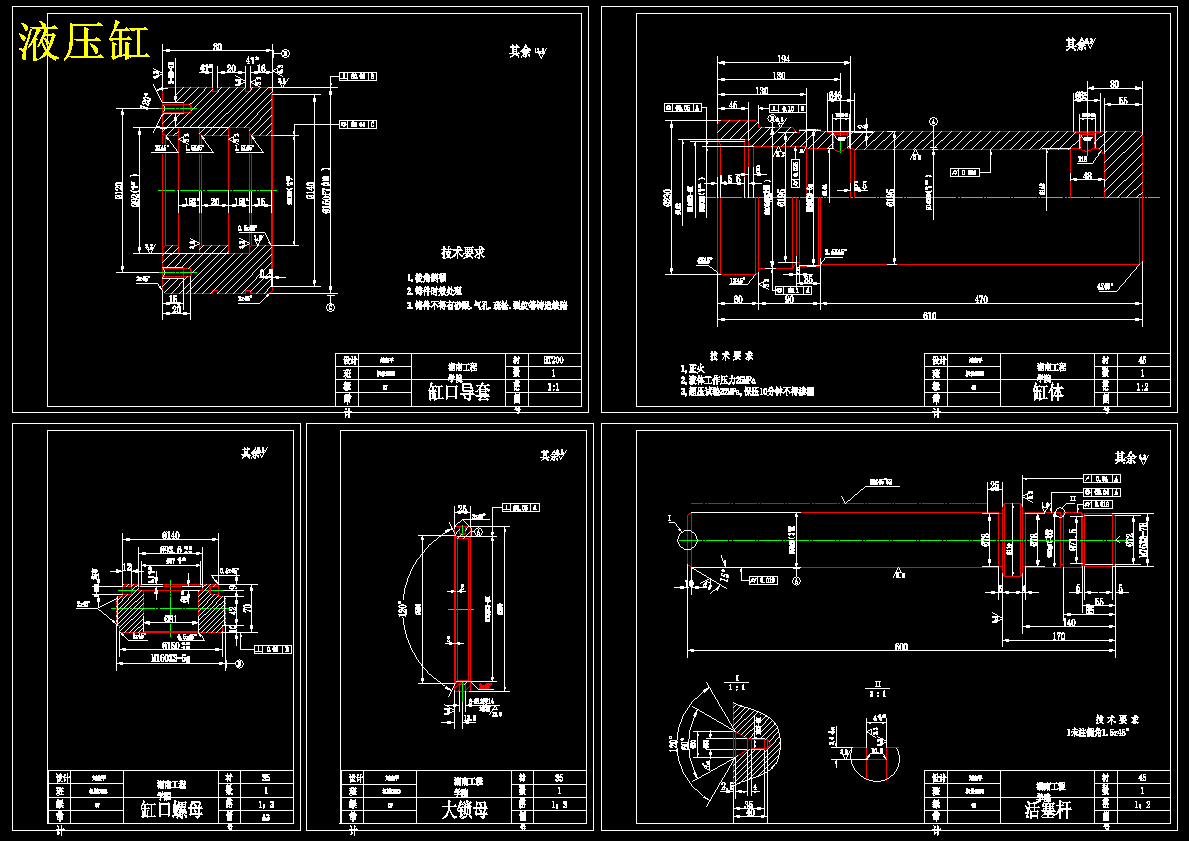Click the 1:2 scale in 缸体 title block
The image size is (1189, 841).
click(x=1143, y=386)
